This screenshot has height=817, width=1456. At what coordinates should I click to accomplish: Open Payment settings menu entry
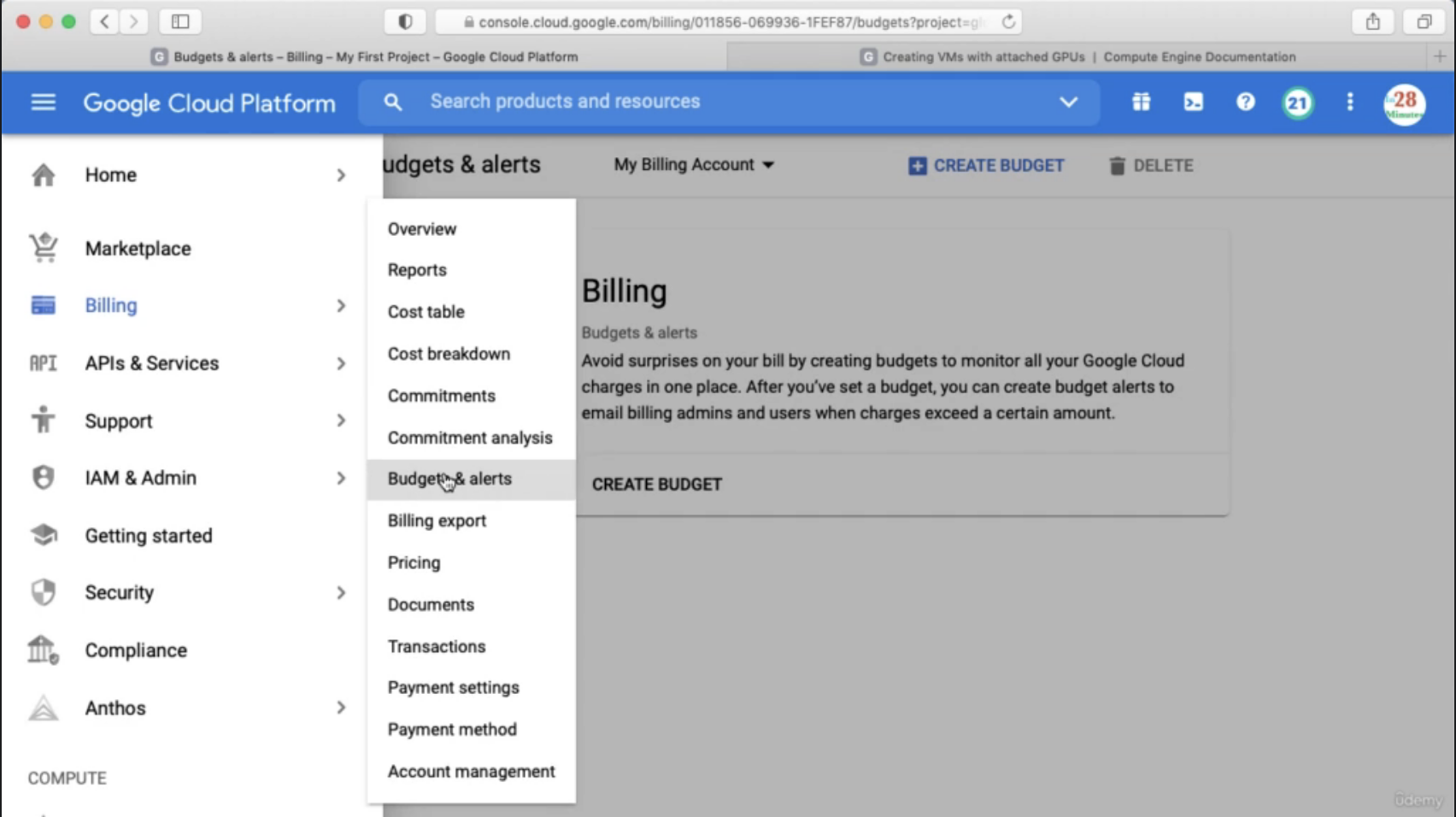[472, 687]
